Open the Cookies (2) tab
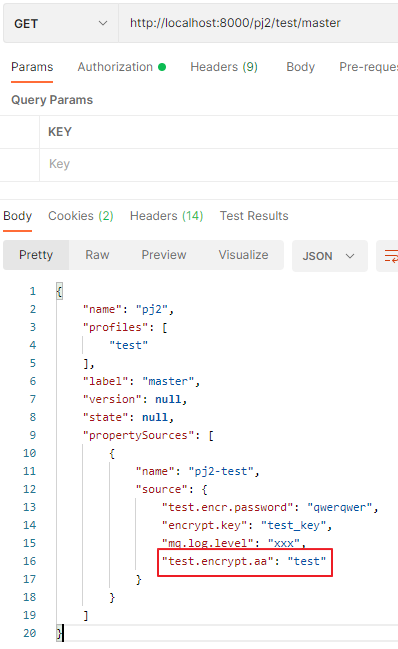Image resolution: width=398 pixels, height=649 pixels. click(81, 216)
